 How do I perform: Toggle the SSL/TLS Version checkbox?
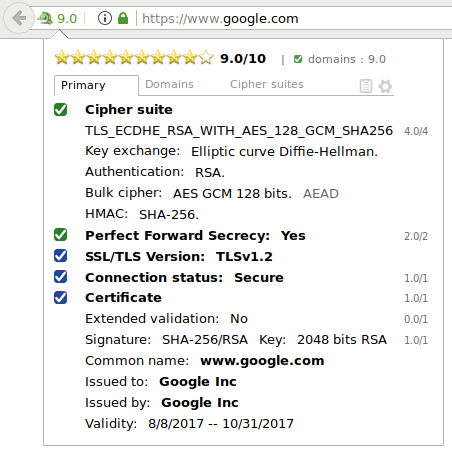coord(60,256)
